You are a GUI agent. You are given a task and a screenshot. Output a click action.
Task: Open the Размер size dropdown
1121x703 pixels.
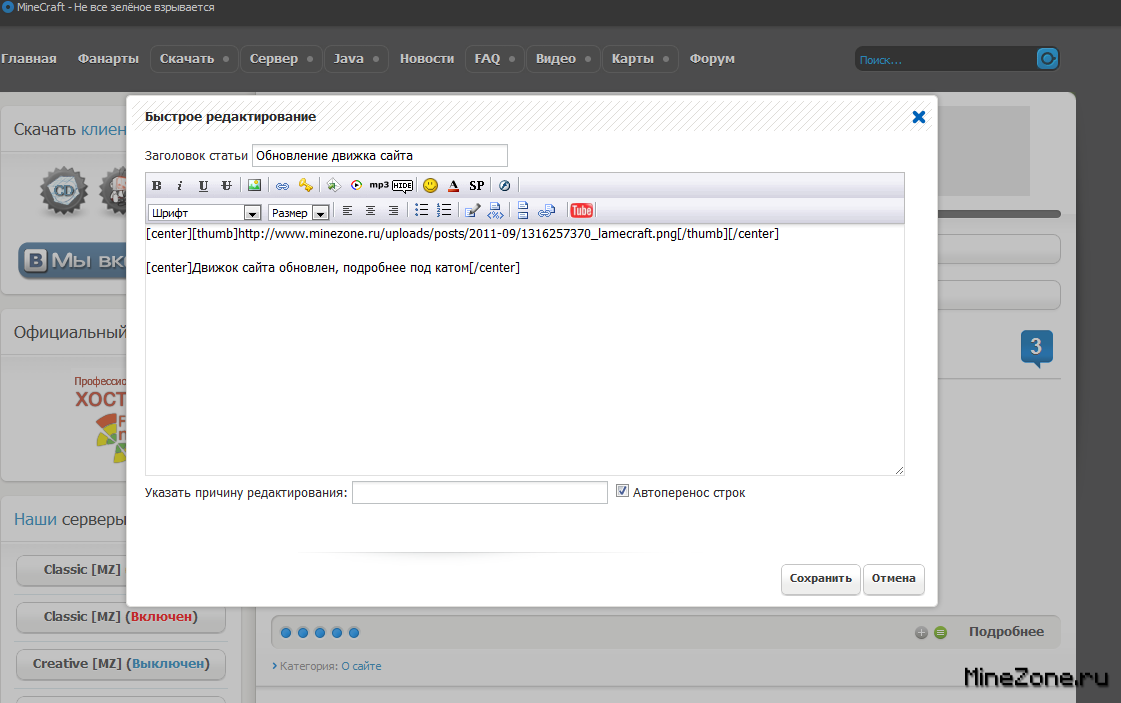click(299, 213)
